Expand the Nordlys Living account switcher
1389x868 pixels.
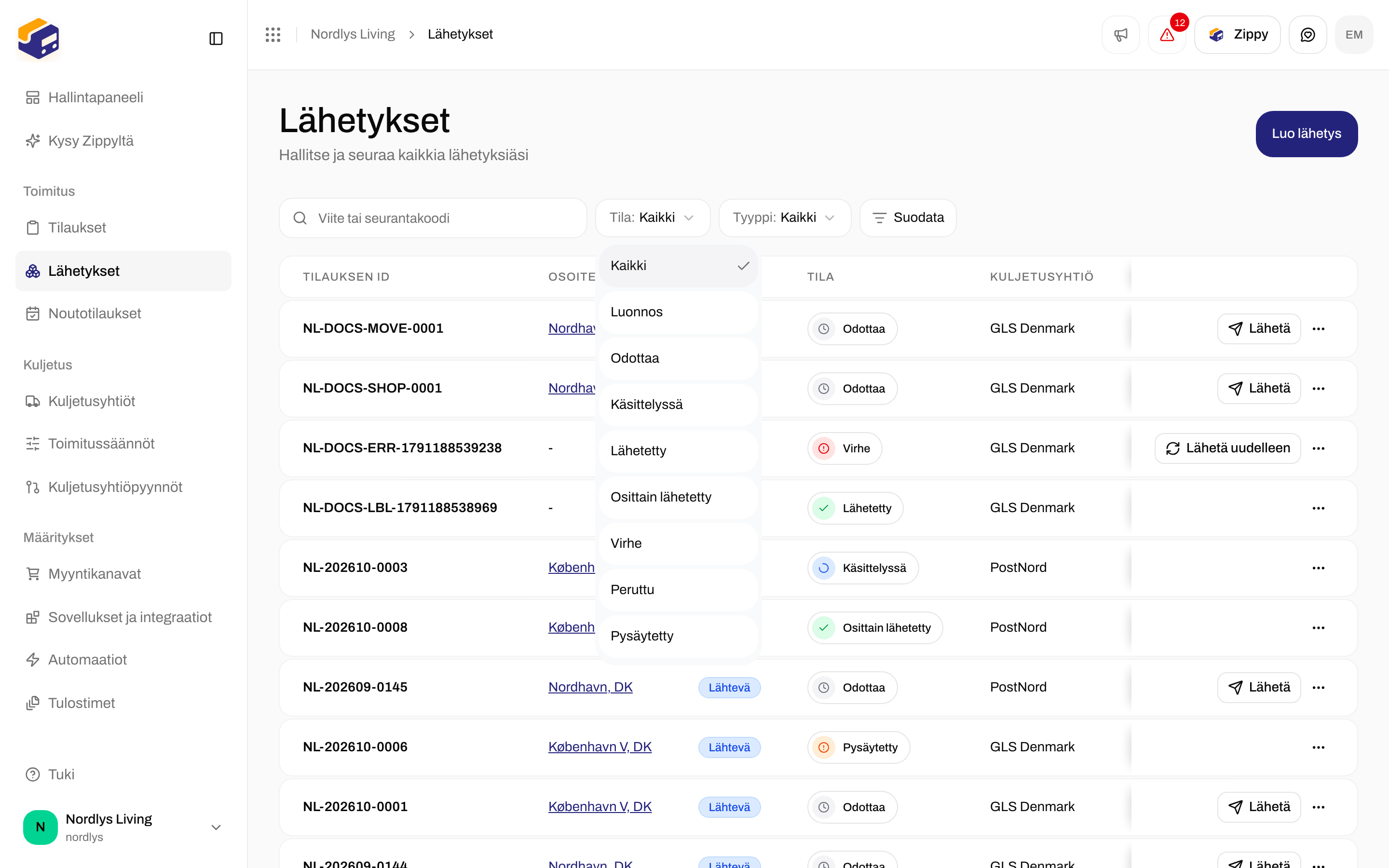click(123, 827)
